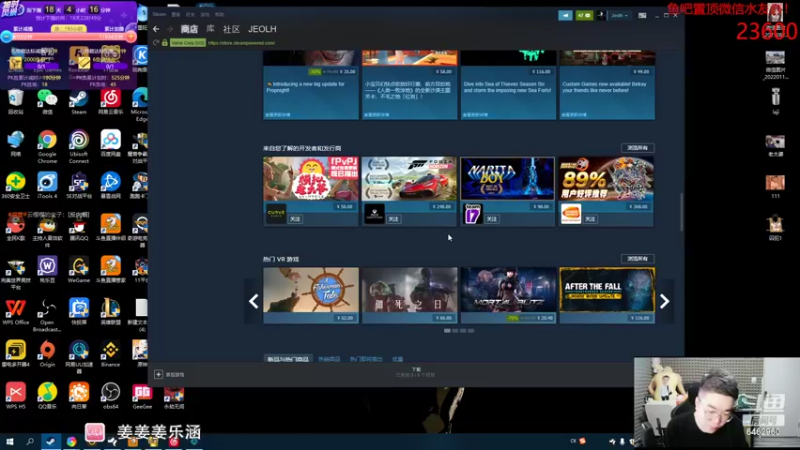This screenshot has height=450, width=800.
Task: Click the plus icon to add a game
Action: click(158, 374)
